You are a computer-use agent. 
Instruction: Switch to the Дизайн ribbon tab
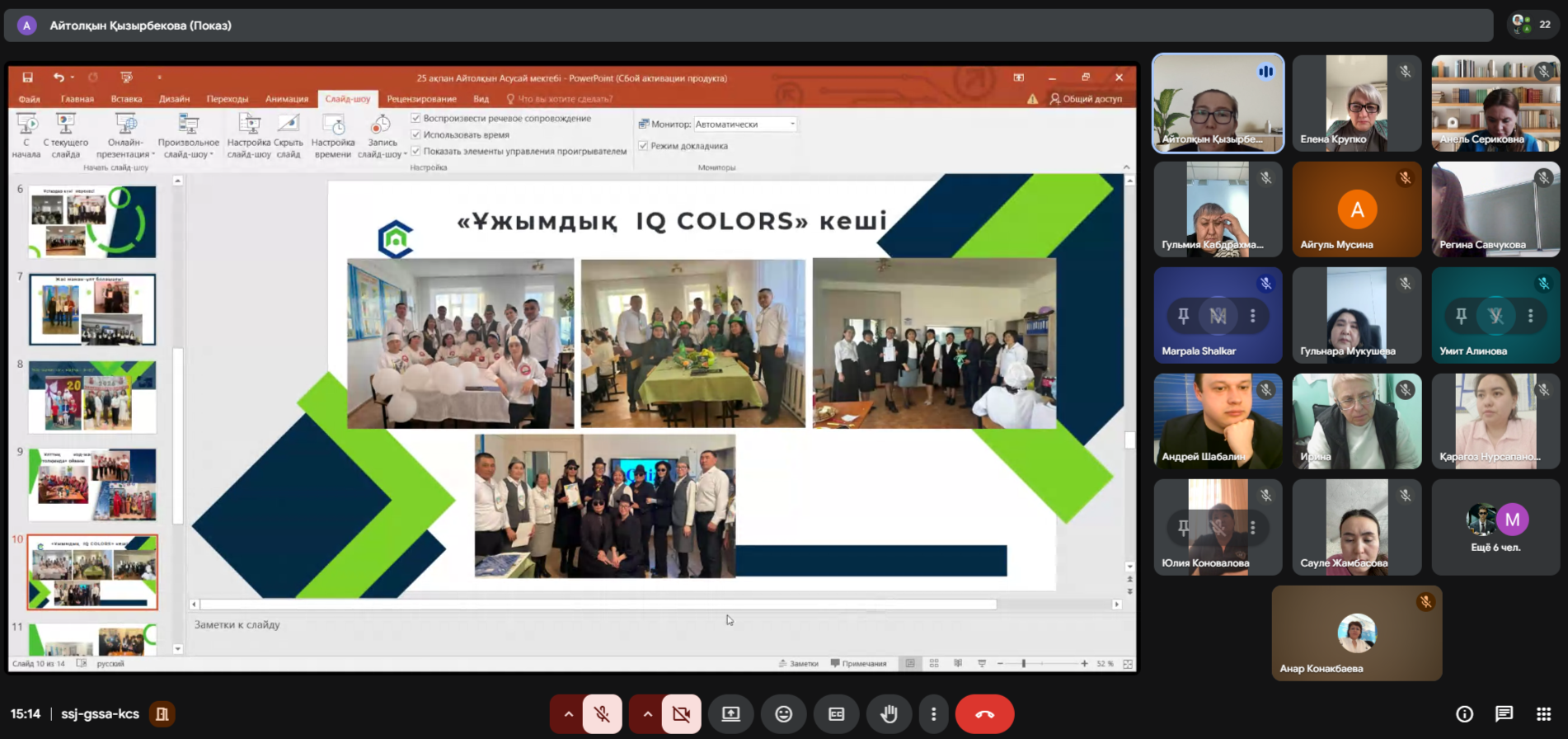coord(174,99)
